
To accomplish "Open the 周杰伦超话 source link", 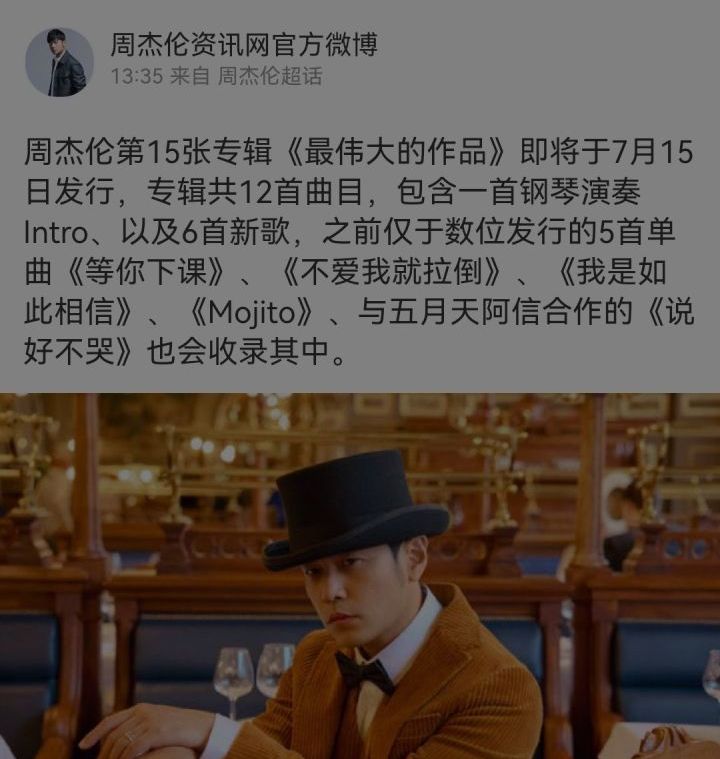I will [270, 76].
